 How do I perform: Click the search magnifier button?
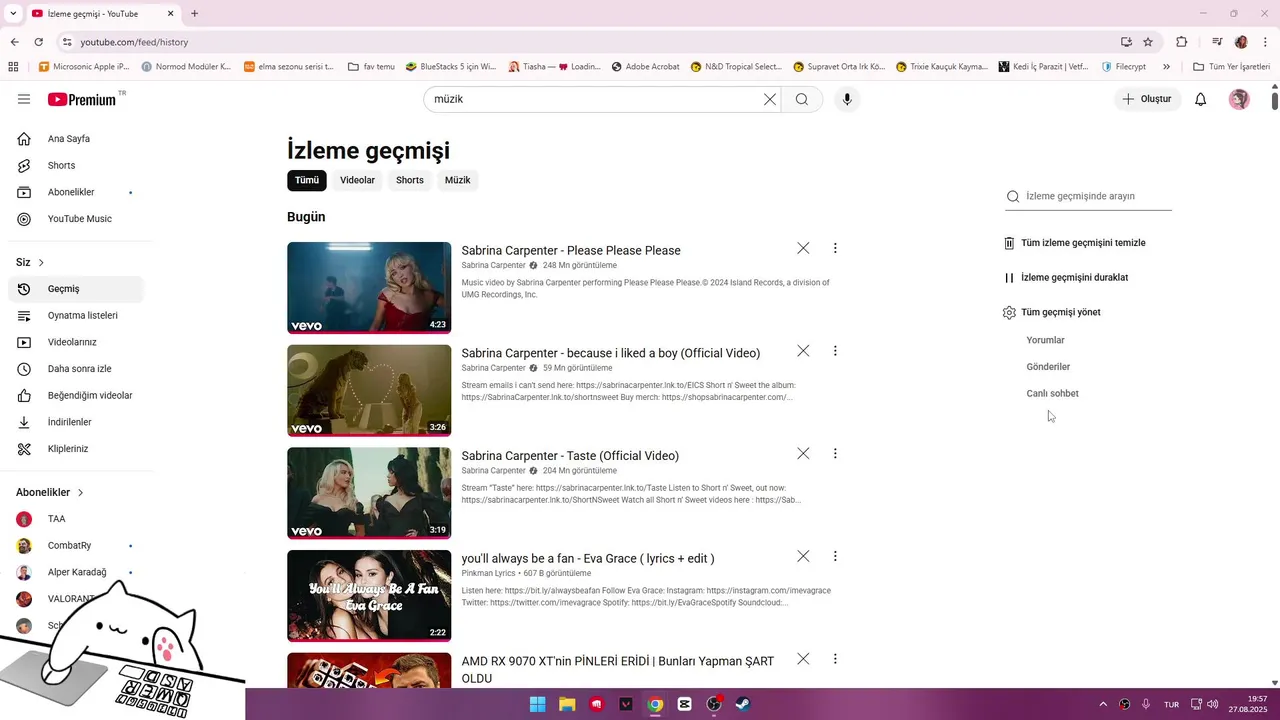tap(802, 99)
